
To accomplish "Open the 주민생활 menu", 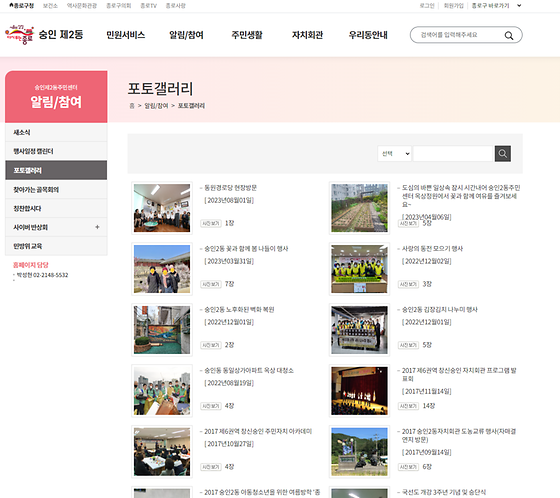I will [247, 35].
